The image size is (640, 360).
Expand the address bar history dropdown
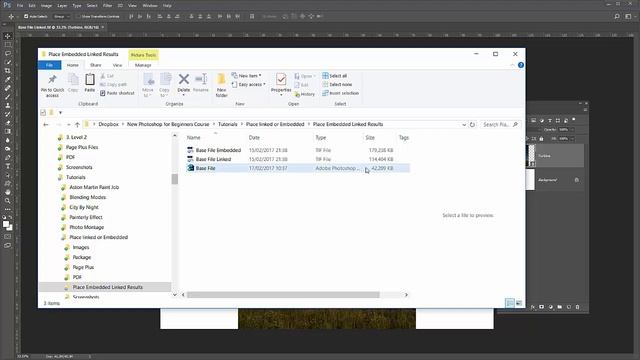click(464, 124)
